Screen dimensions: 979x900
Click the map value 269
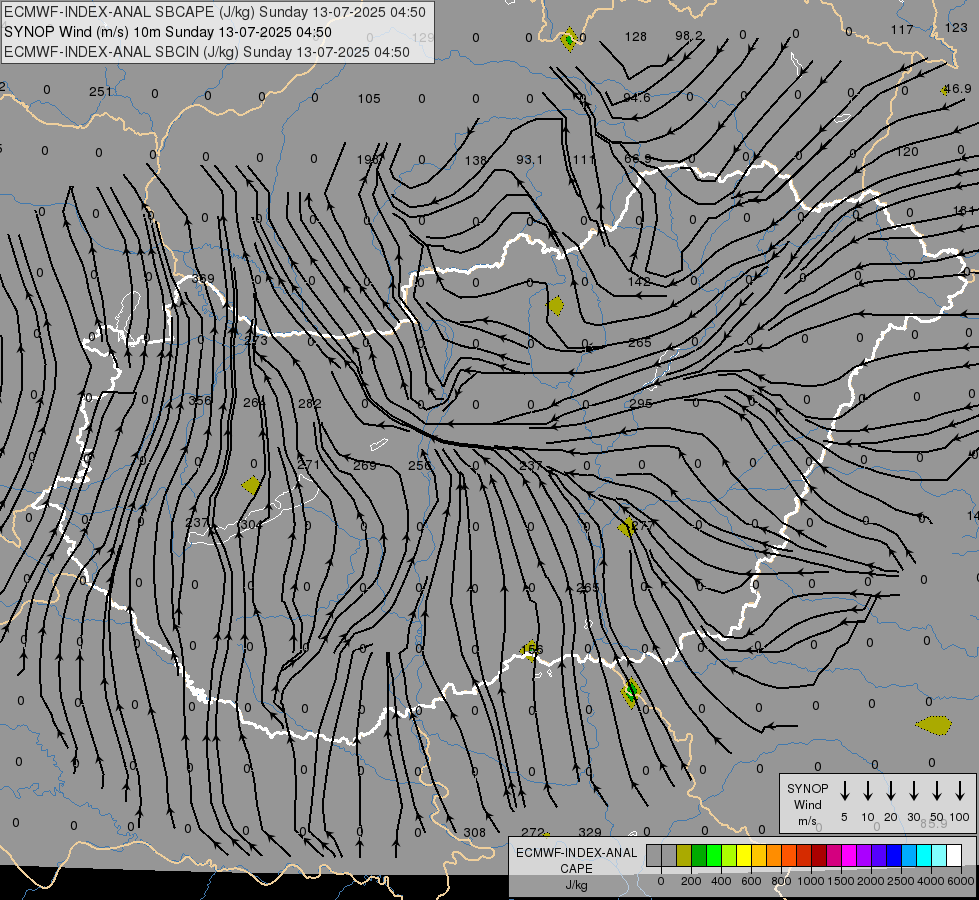(365, 465)
